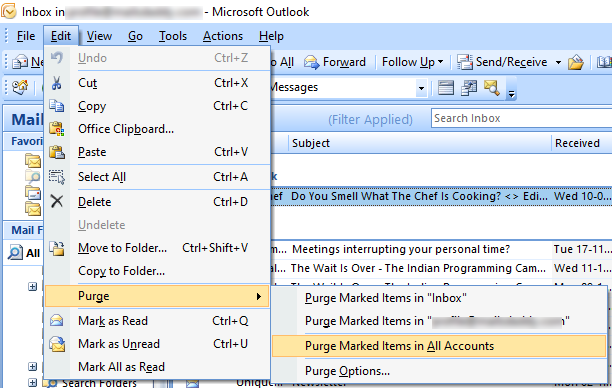Choose Cut from the Edit menu
Viewport: 612px width, 388px height.
coord(157,83)
